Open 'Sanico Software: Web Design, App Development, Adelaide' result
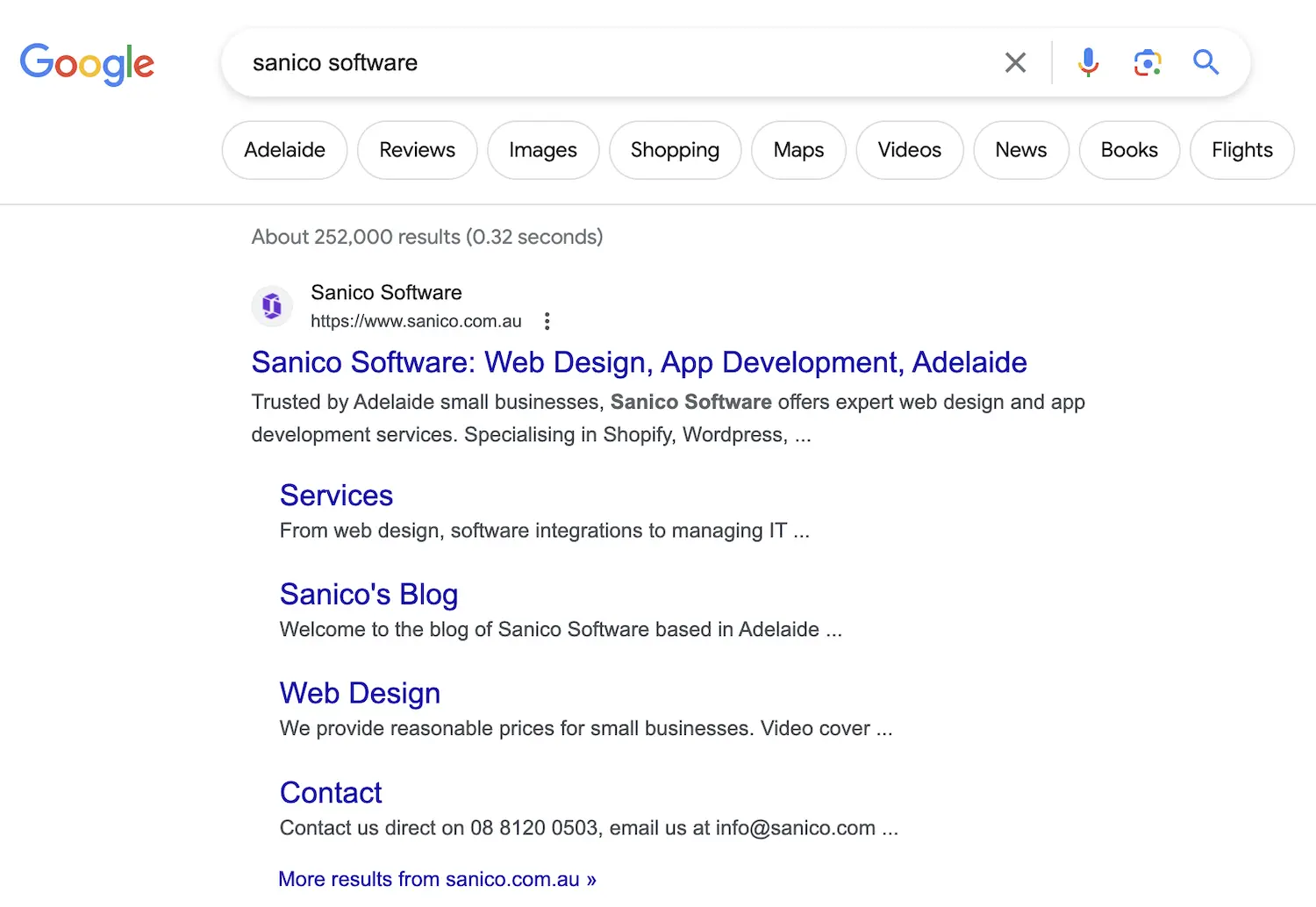This screenshot has width=1316, height=907. (x=639, y=362)
